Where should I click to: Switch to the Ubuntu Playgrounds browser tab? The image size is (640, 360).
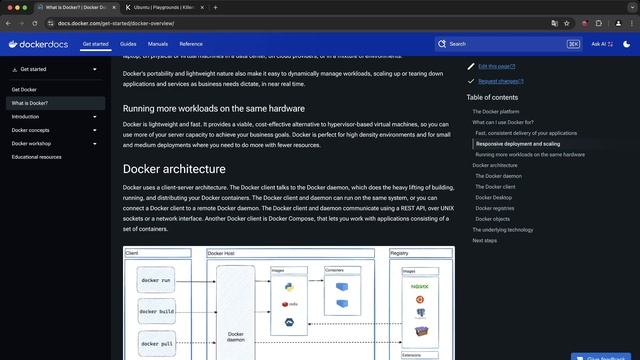pyautogui.click(x=163, y=7)
